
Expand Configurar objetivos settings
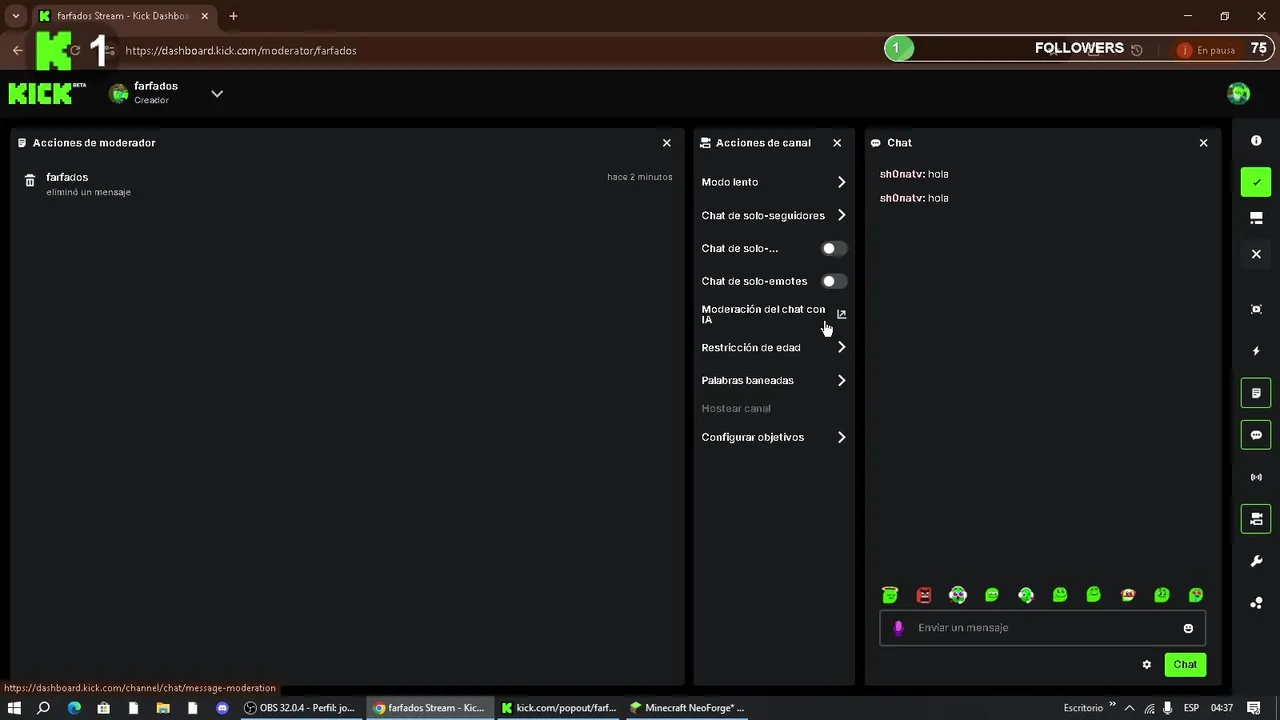click(x=841, y=437)
